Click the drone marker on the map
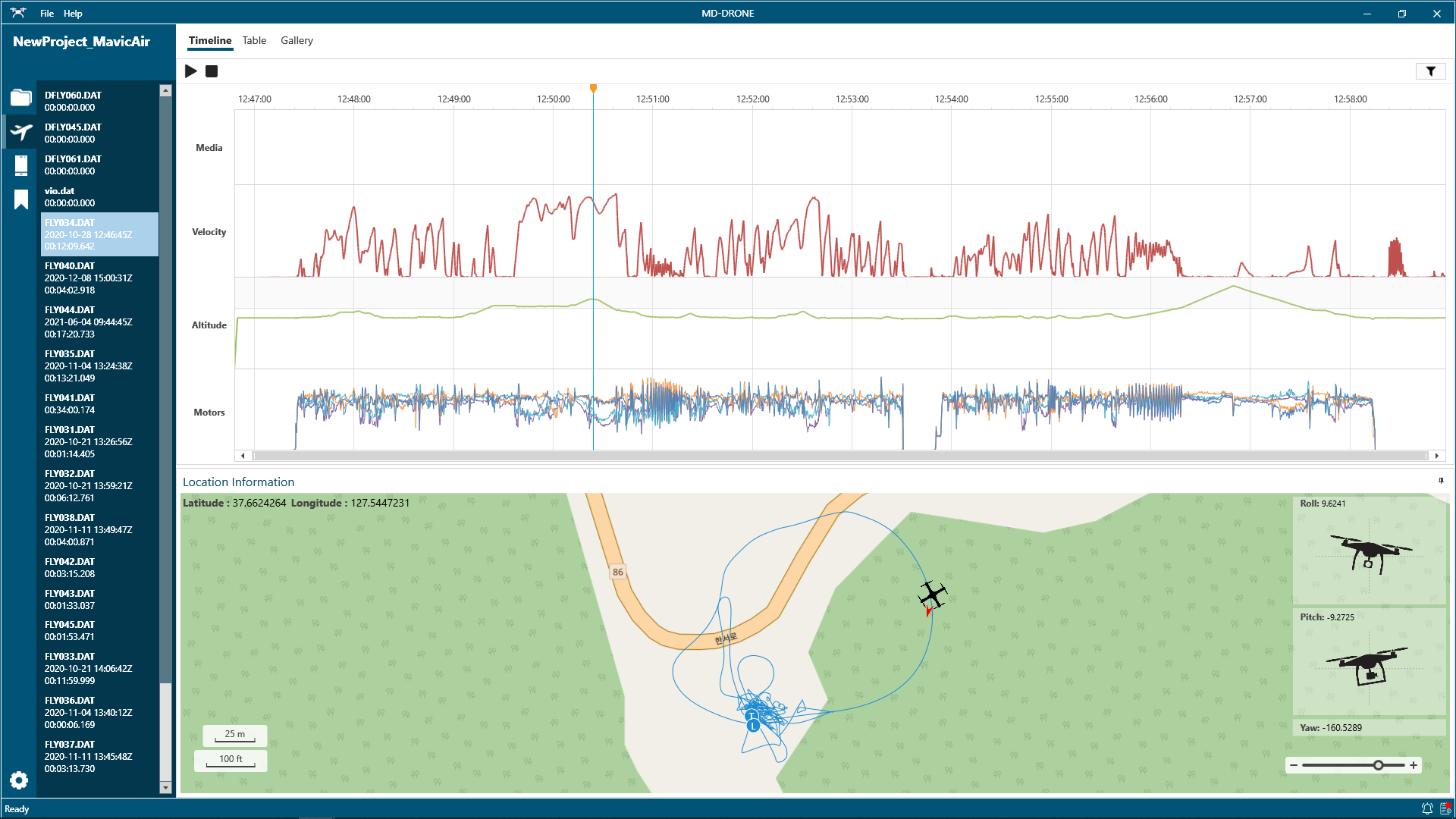Image resolution: width=1456 pixels, height=819 pixels. coord(932,595)
